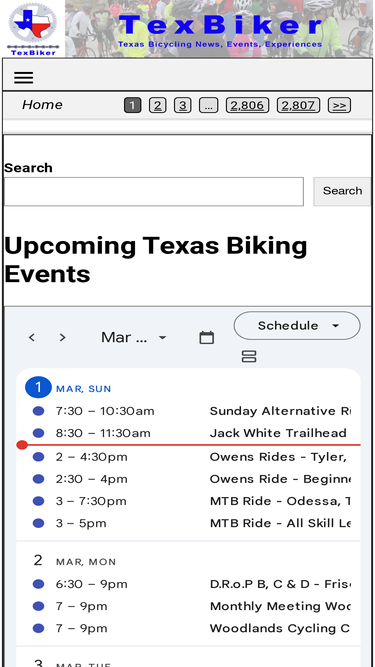
Task: Open MTB Ride - Odessa event
Action: coord(280,501)
